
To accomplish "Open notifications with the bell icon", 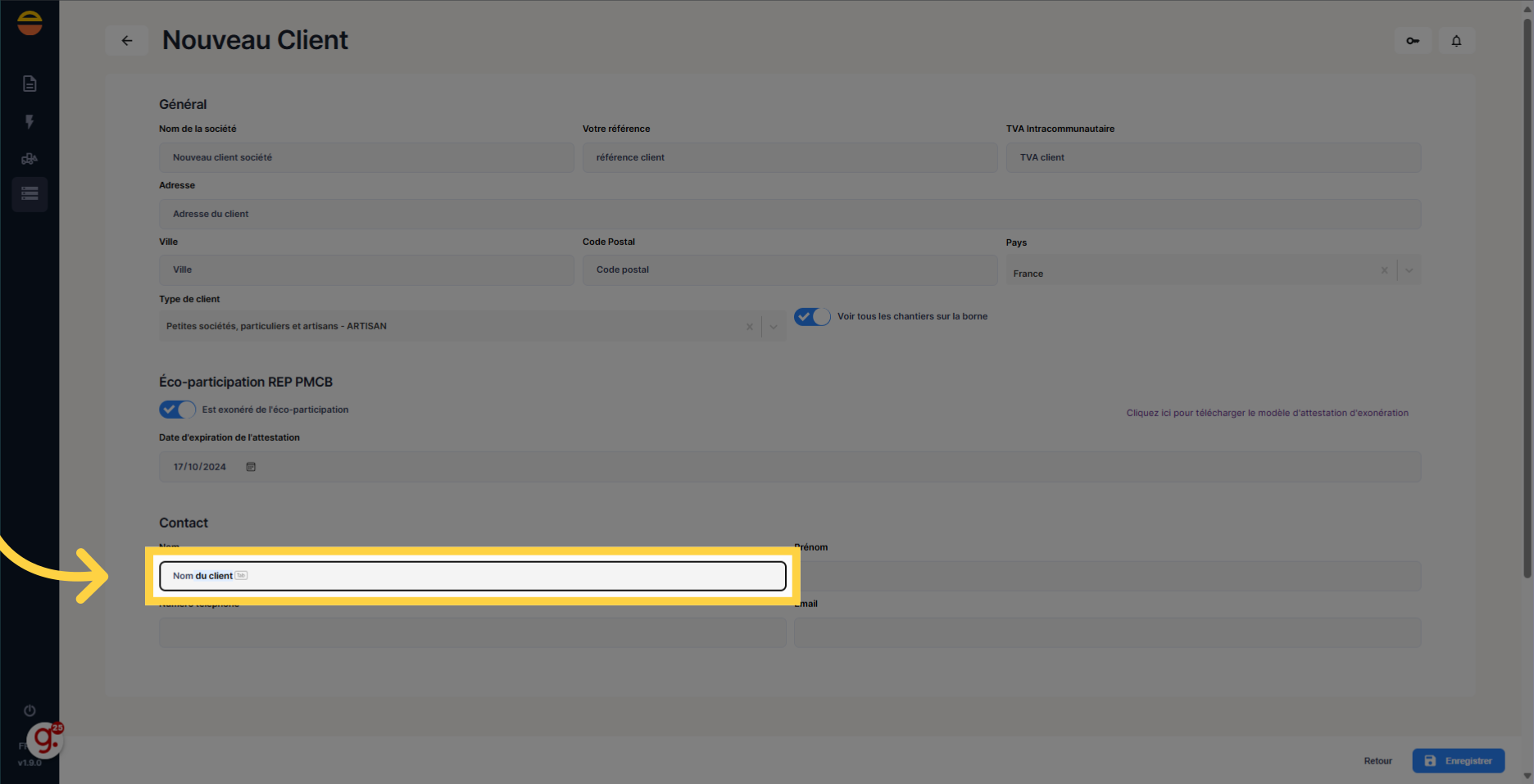I will [x=1456, y=40].
